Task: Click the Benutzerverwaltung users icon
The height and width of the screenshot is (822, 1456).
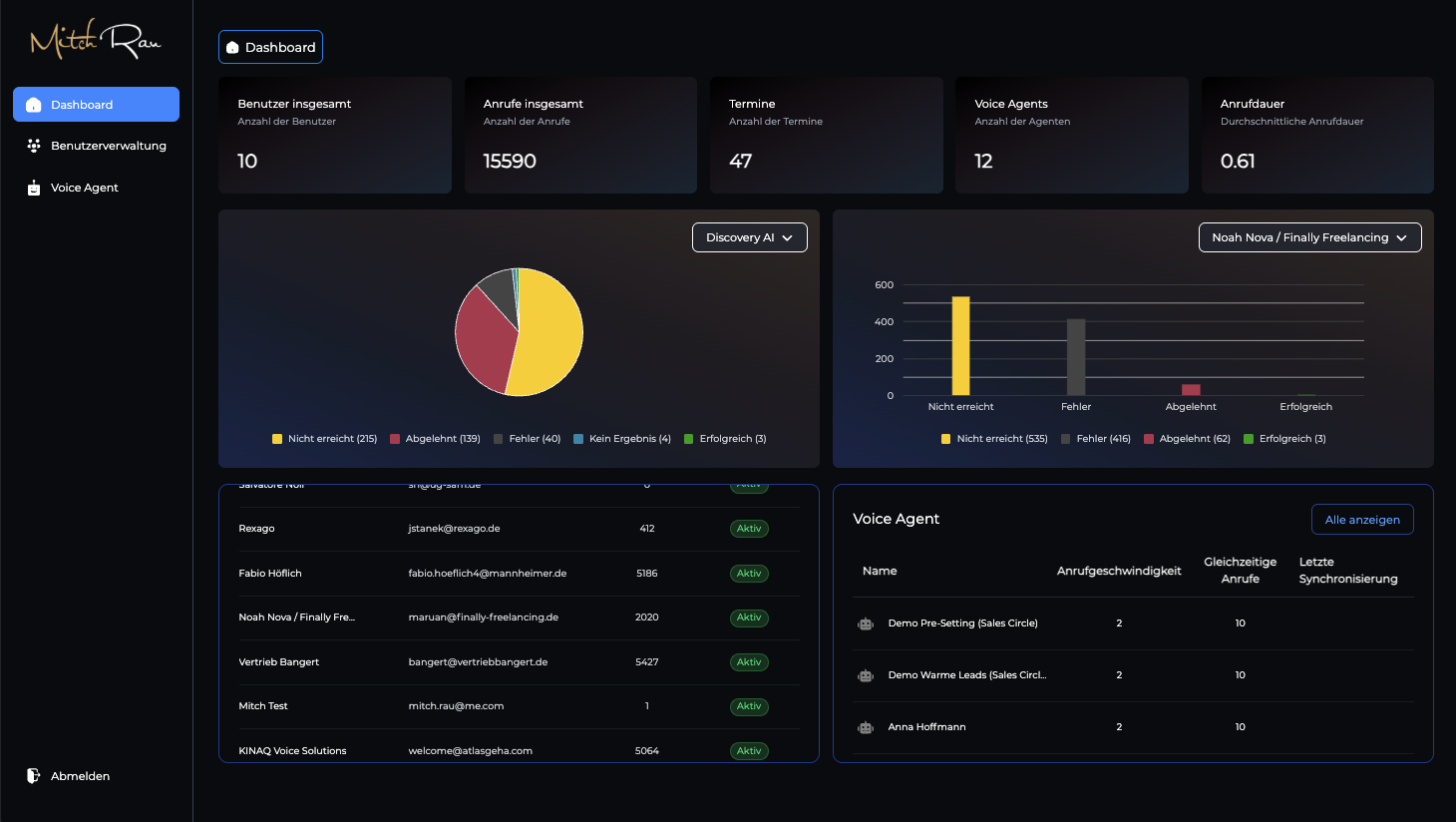Action: pos(33,145)
